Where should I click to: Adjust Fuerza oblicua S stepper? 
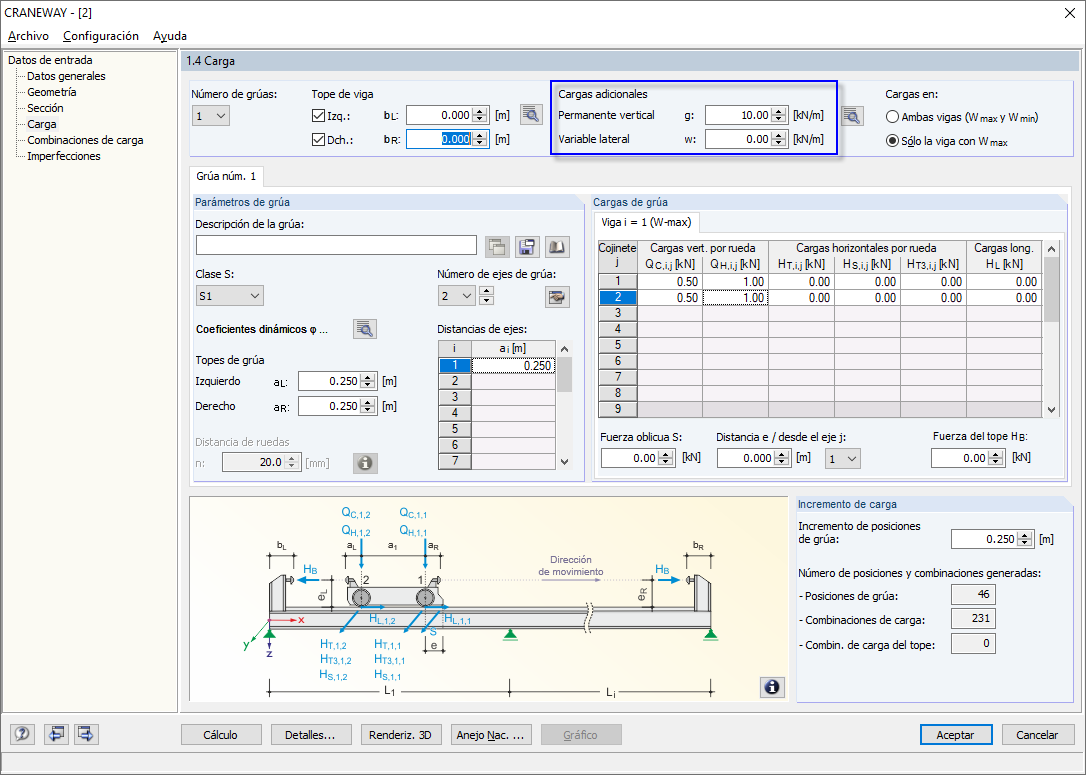(666, 458)
